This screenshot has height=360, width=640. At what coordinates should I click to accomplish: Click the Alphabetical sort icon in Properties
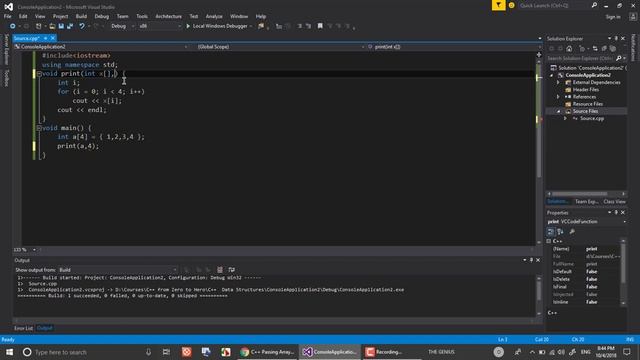pos(560,232)
